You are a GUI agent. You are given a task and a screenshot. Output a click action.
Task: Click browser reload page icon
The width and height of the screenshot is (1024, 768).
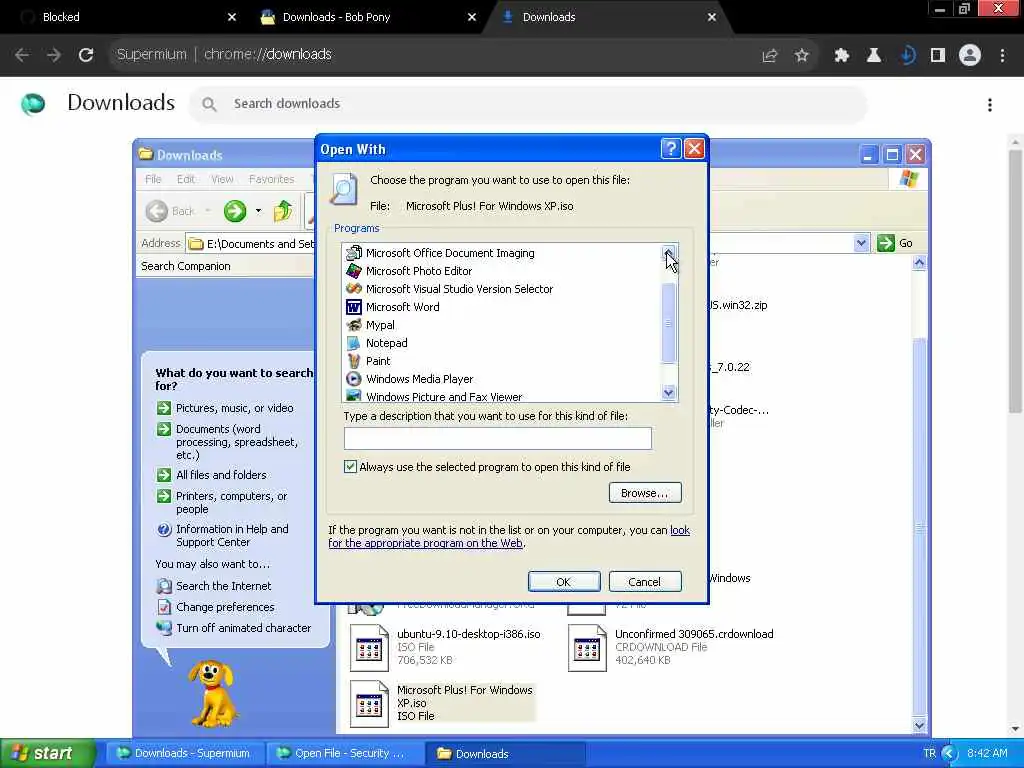pyautogui.click(x=86, y=55)
